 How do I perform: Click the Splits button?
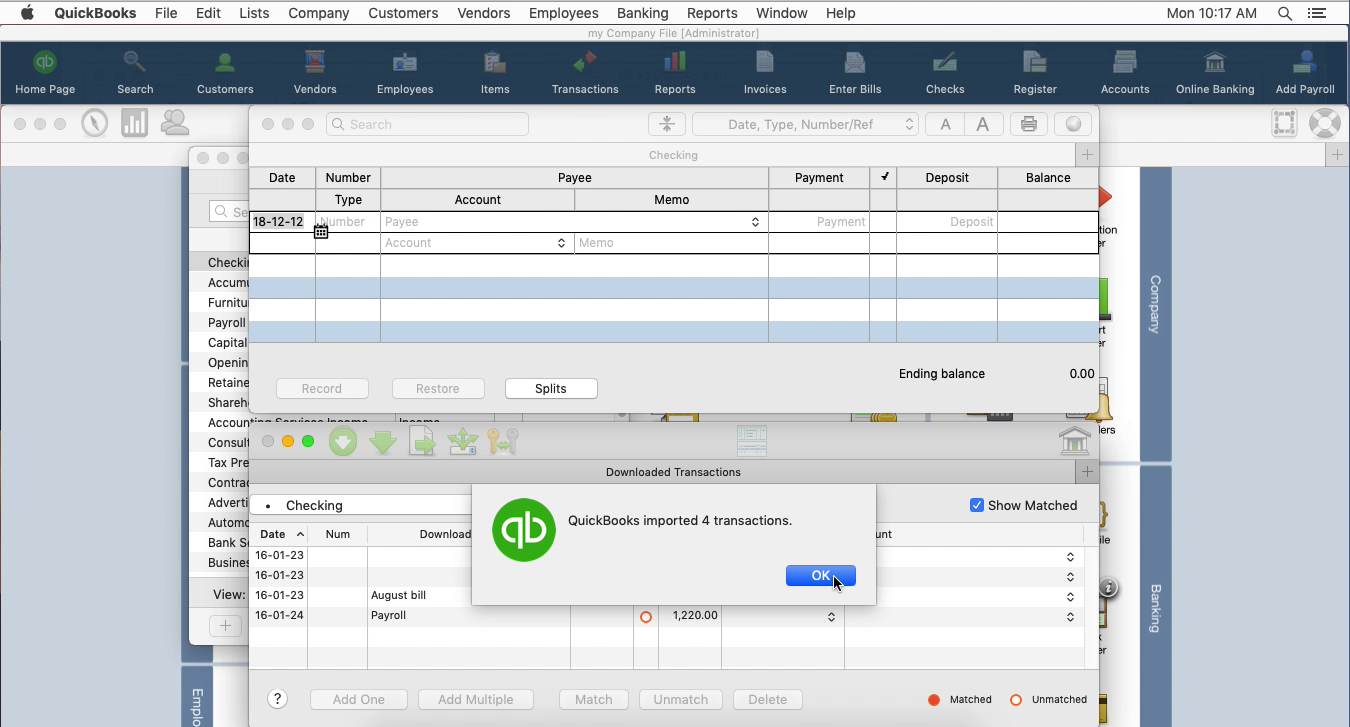[551, 389]
